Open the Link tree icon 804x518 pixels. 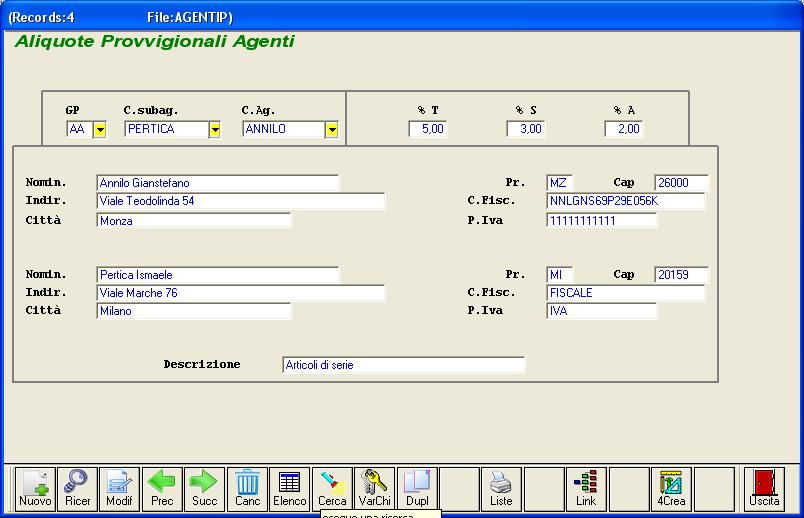[586, 488]
